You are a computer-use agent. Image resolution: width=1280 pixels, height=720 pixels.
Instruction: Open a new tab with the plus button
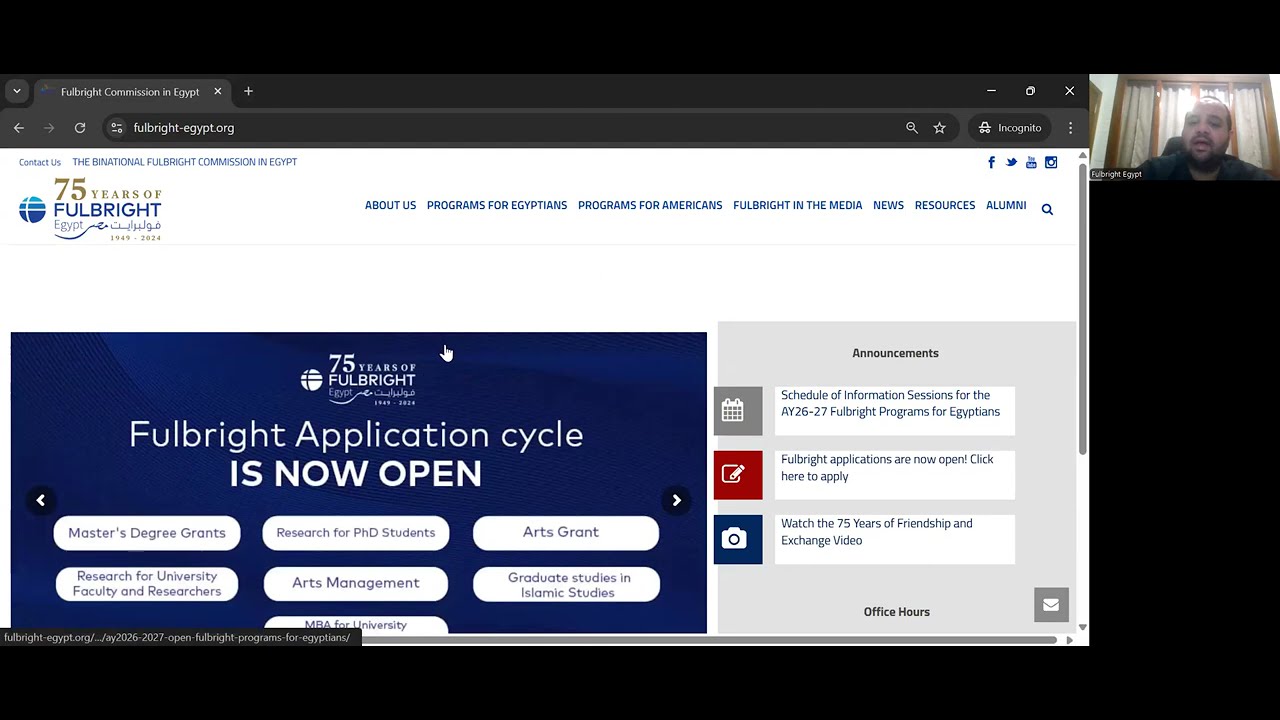click(x=248, y=91)
